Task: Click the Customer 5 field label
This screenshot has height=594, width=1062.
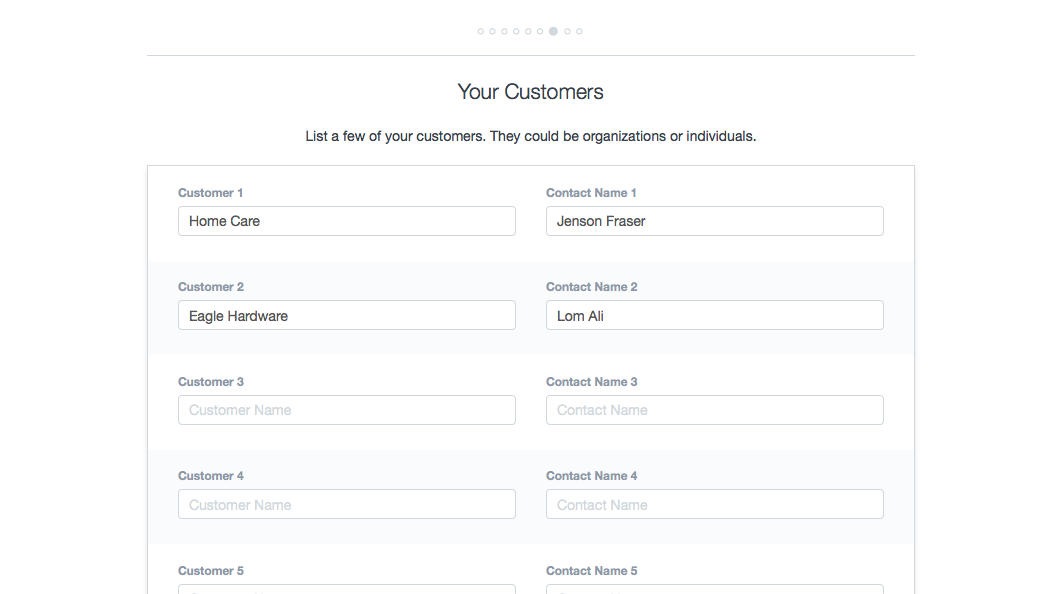Action: (x=211, y=571)
